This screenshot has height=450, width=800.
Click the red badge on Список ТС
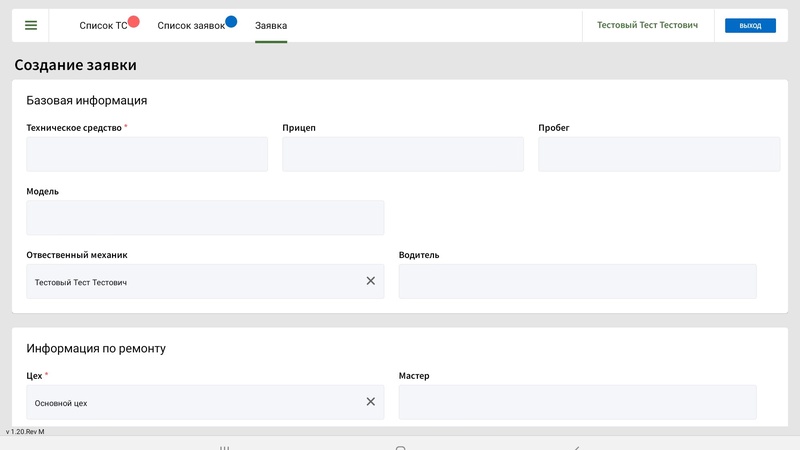coord(134,21)
